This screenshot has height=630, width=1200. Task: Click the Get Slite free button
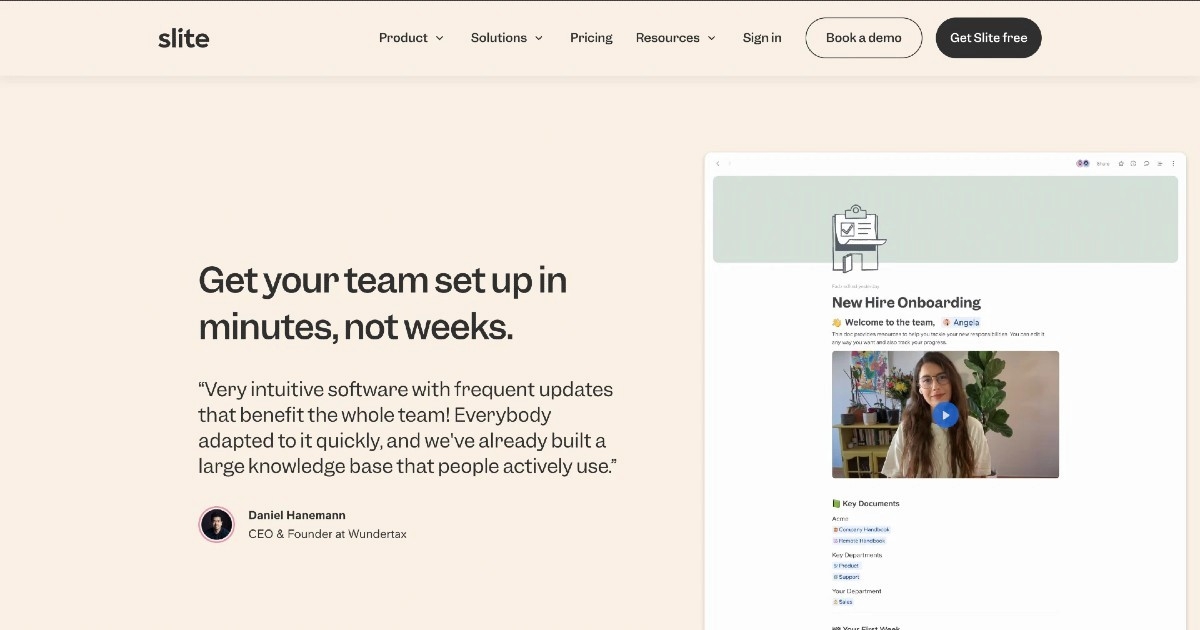(988, 38)
